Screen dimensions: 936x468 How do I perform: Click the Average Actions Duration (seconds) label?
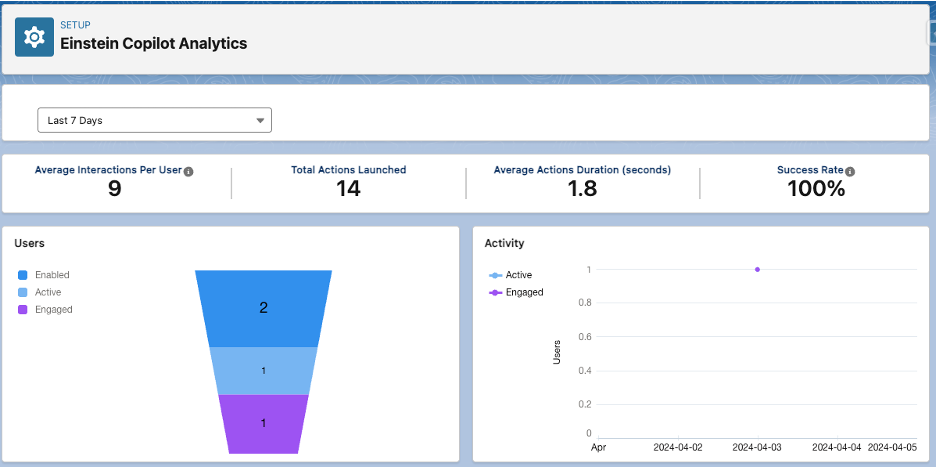pos(582,170)
